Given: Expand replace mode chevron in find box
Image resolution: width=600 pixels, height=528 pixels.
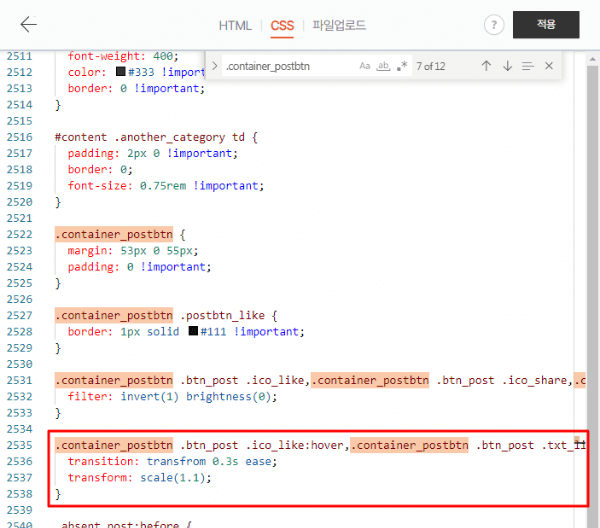Looking at the screenshot, I should (x=214, y=66).
